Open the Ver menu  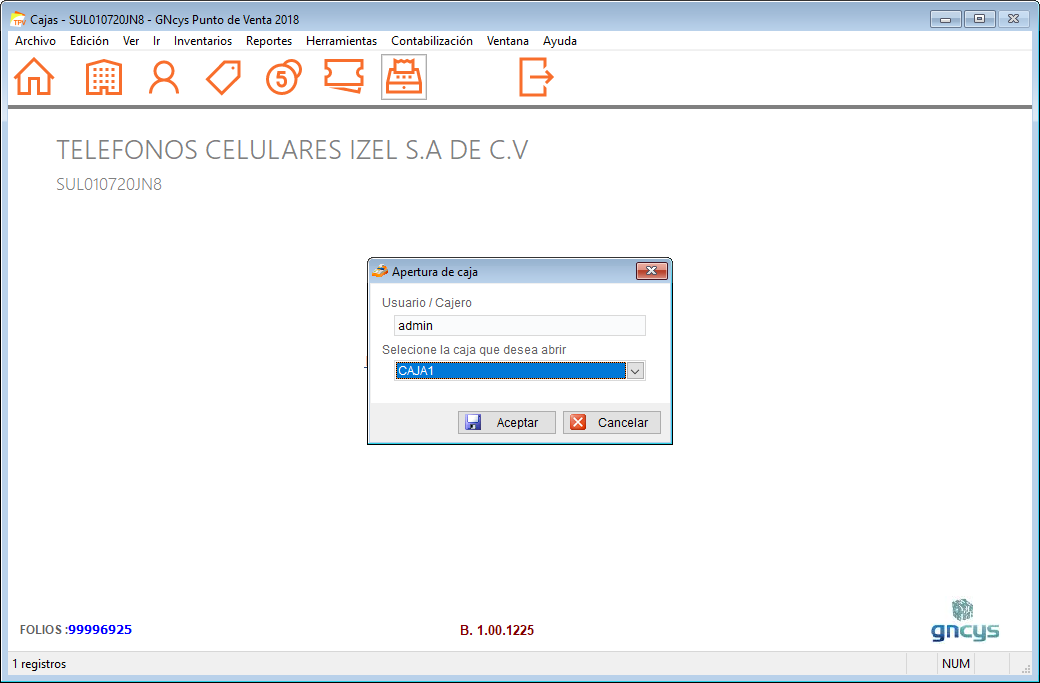[x=131, y=40]
